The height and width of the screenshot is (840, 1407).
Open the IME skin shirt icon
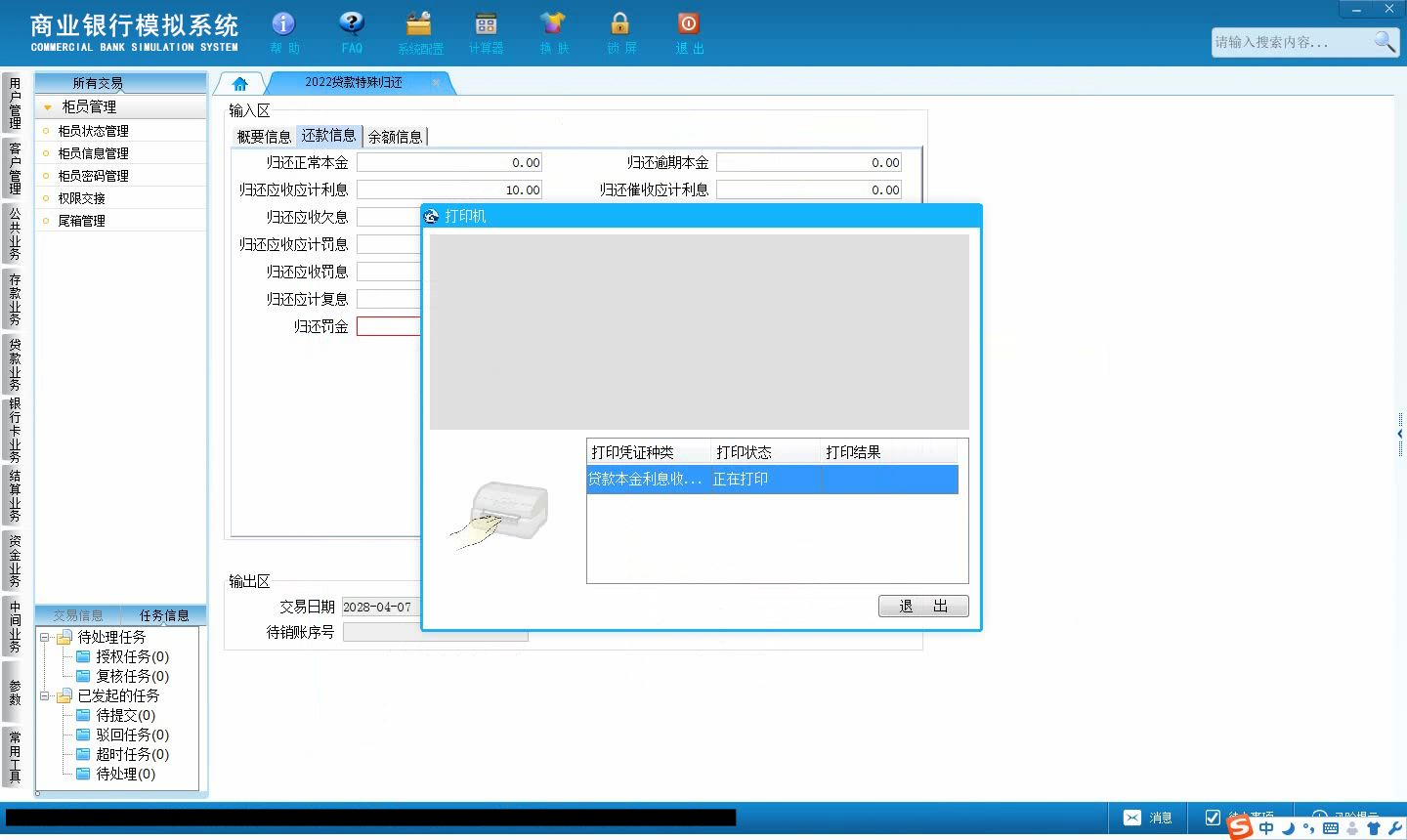point(1374,828)
